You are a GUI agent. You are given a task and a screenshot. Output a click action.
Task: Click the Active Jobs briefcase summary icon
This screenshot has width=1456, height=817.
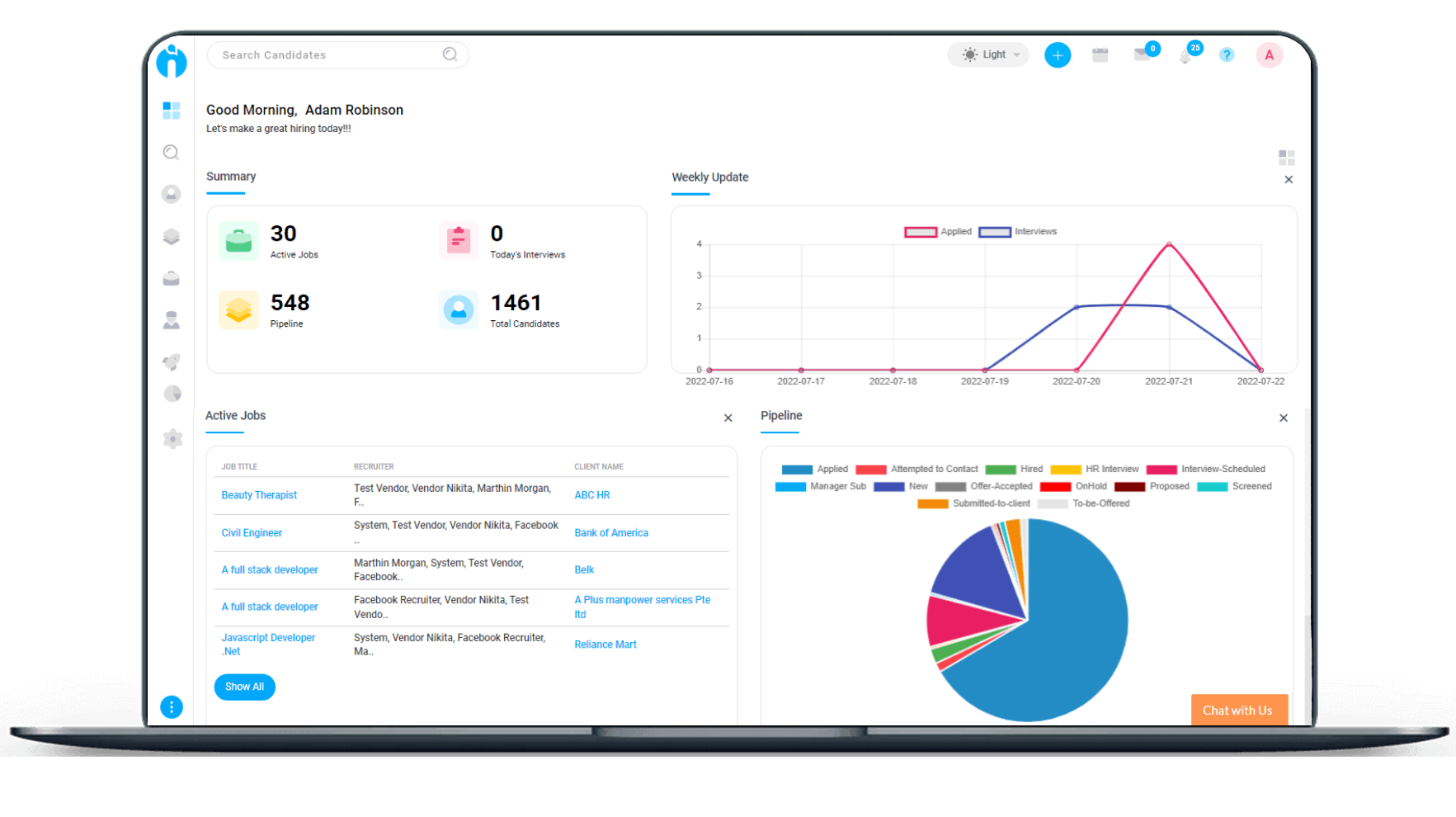click(238, 240)
